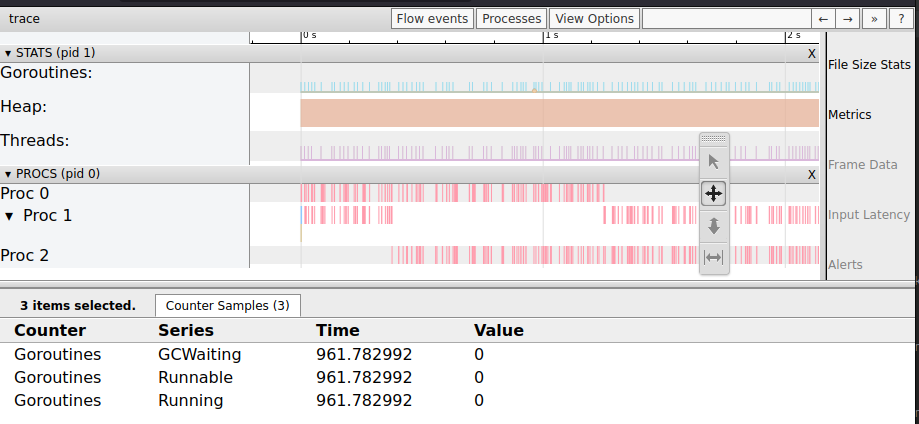Viewport: 919px width, 424px height.
Task: Open the Flow events dropdown
Action: (433, 19)
